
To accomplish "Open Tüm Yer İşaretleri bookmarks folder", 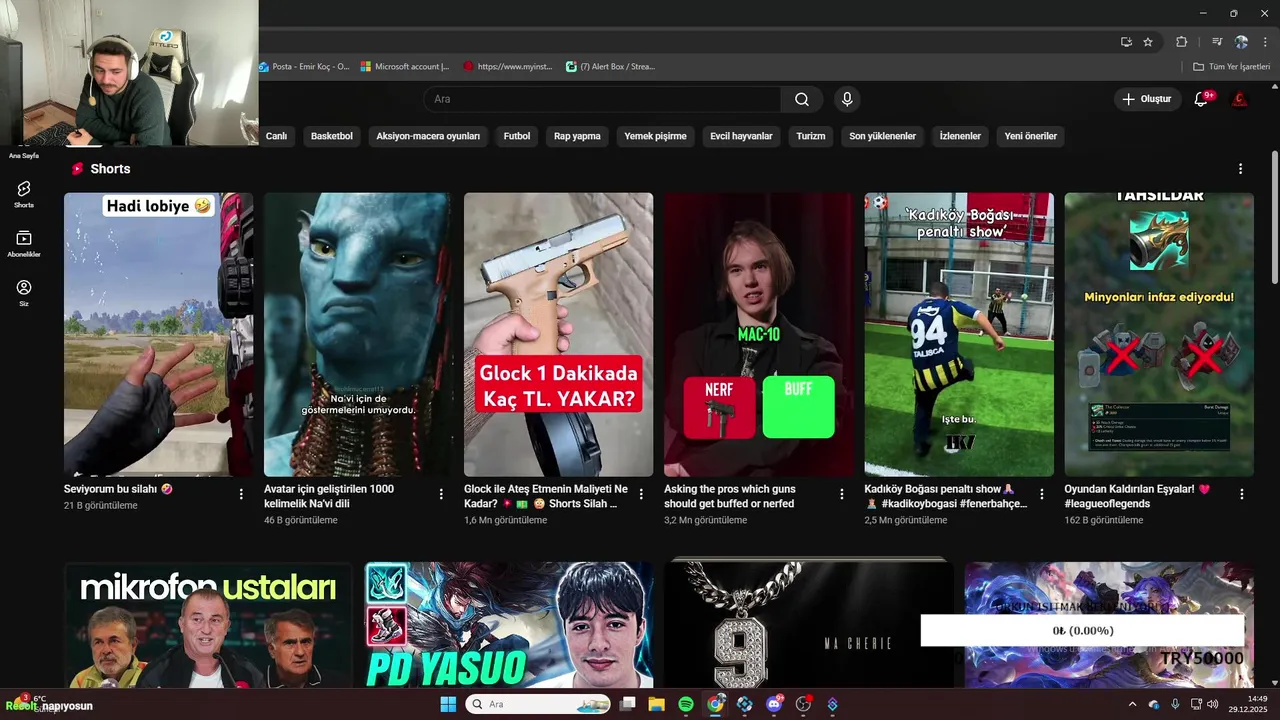I will [1231, 67].
